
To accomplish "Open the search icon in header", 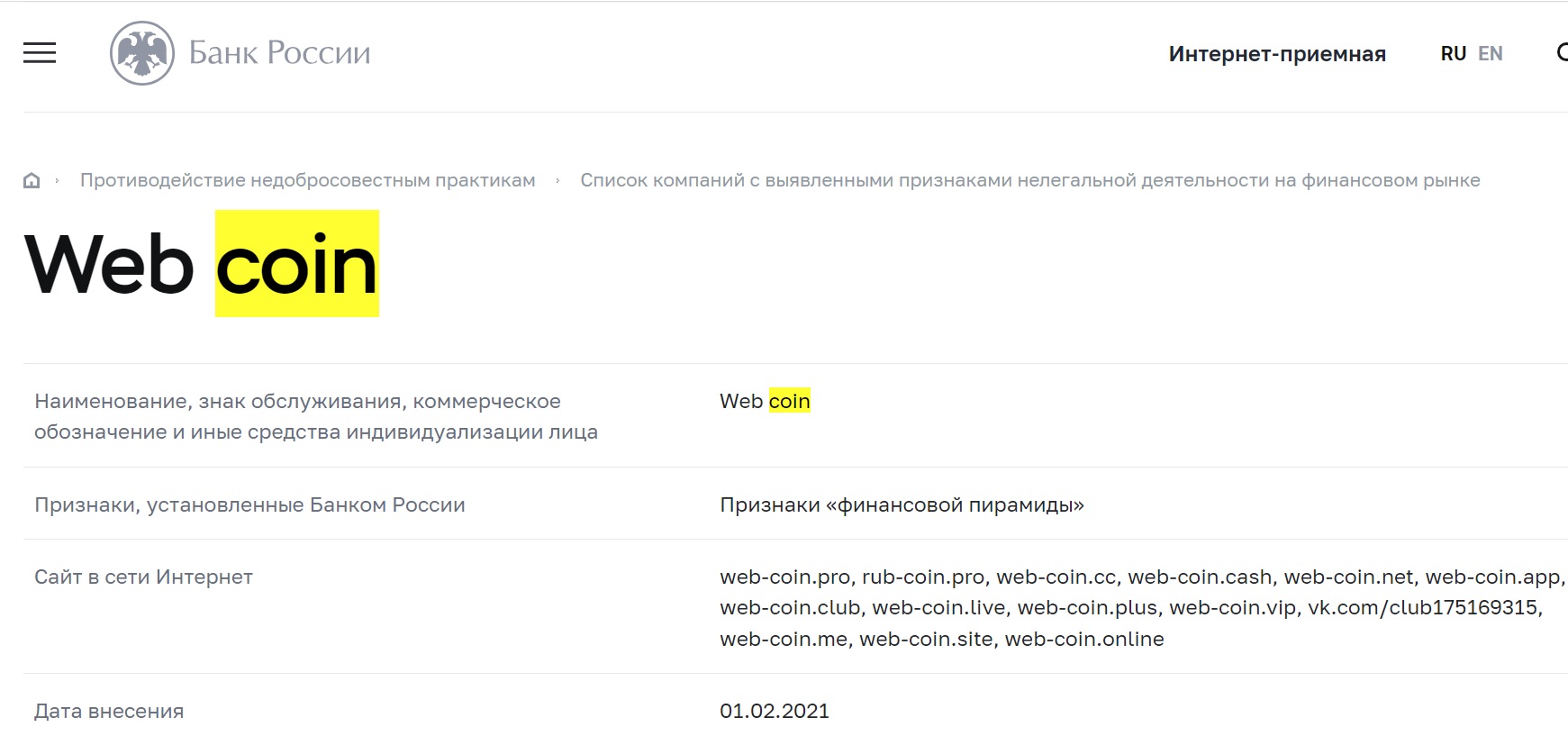I will click(1562, 53).
